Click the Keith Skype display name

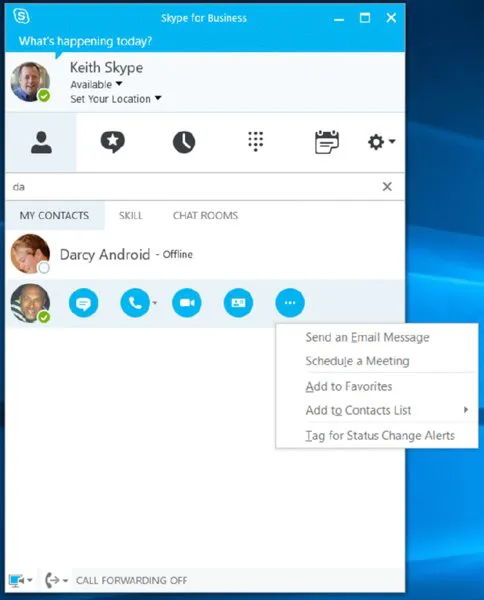(x=106, y=68)
